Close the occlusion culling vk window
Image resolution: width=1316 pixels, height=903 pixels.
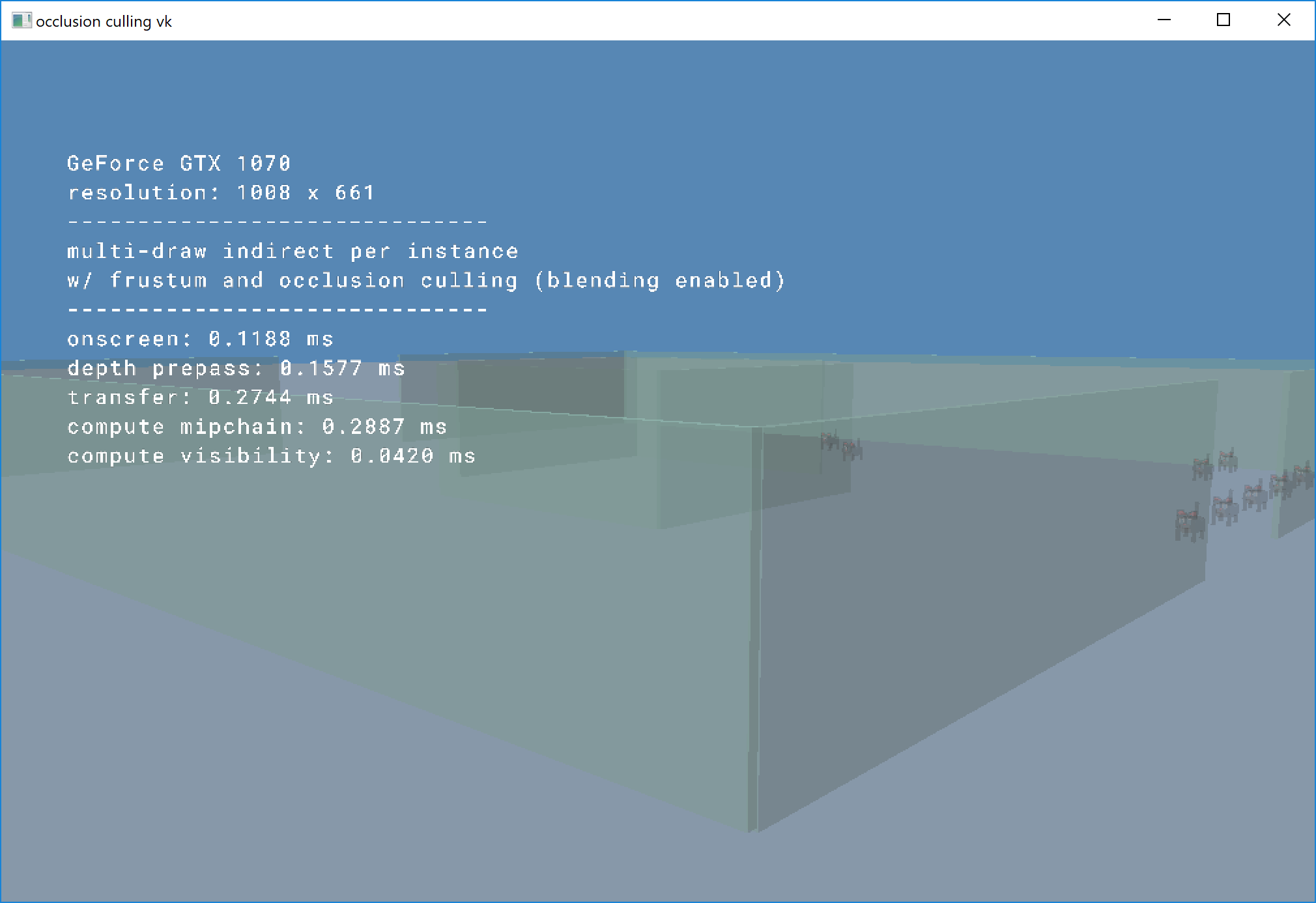point(1283,20)
